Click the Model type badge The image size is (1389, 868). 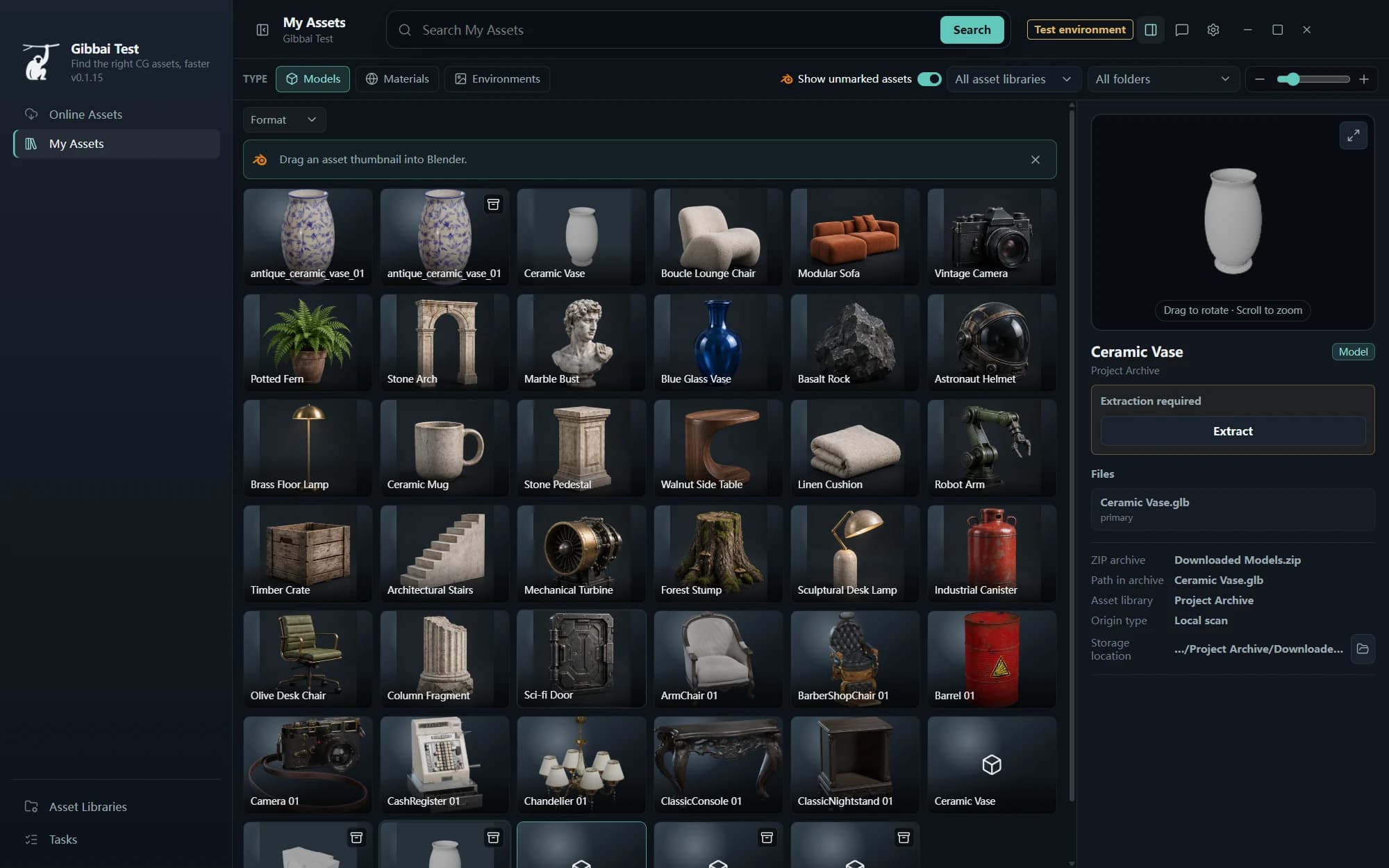(1353, 352)
